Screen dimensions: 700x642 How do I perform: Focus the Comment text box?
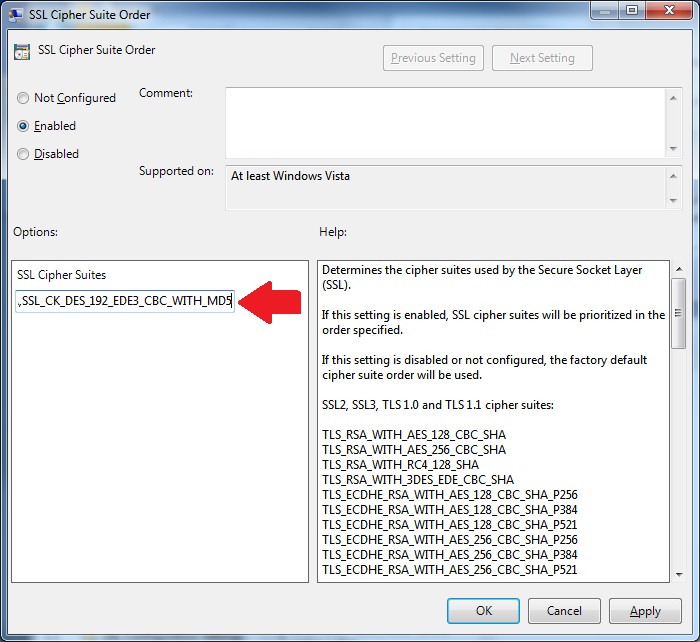click(x=445, y=121)
